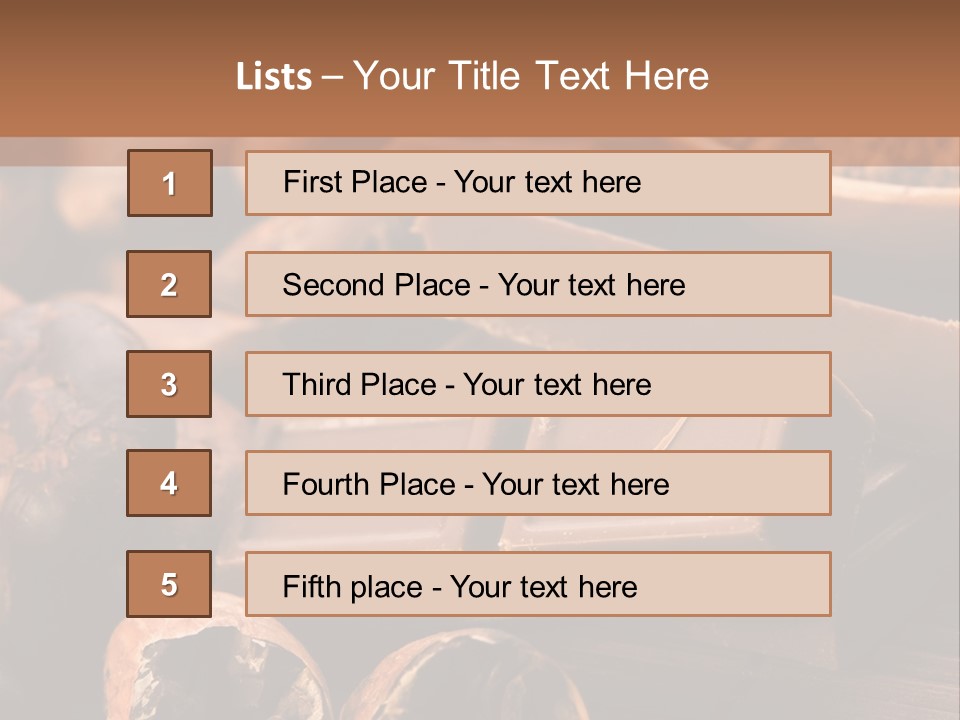960x720 pixels.
Task: Place cursor on the word Fifth
Action: (312, 586)
